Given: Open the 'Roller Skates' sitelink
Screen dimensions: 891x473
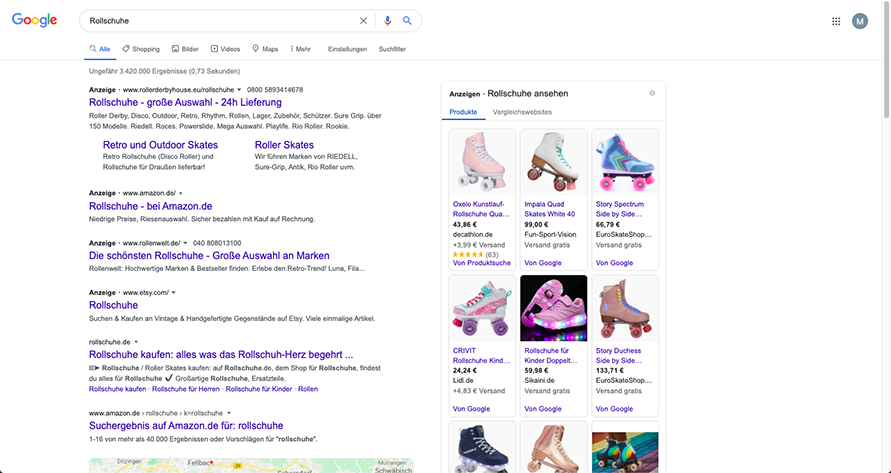Looking at the screenshot, I should (x=284, y=145).
